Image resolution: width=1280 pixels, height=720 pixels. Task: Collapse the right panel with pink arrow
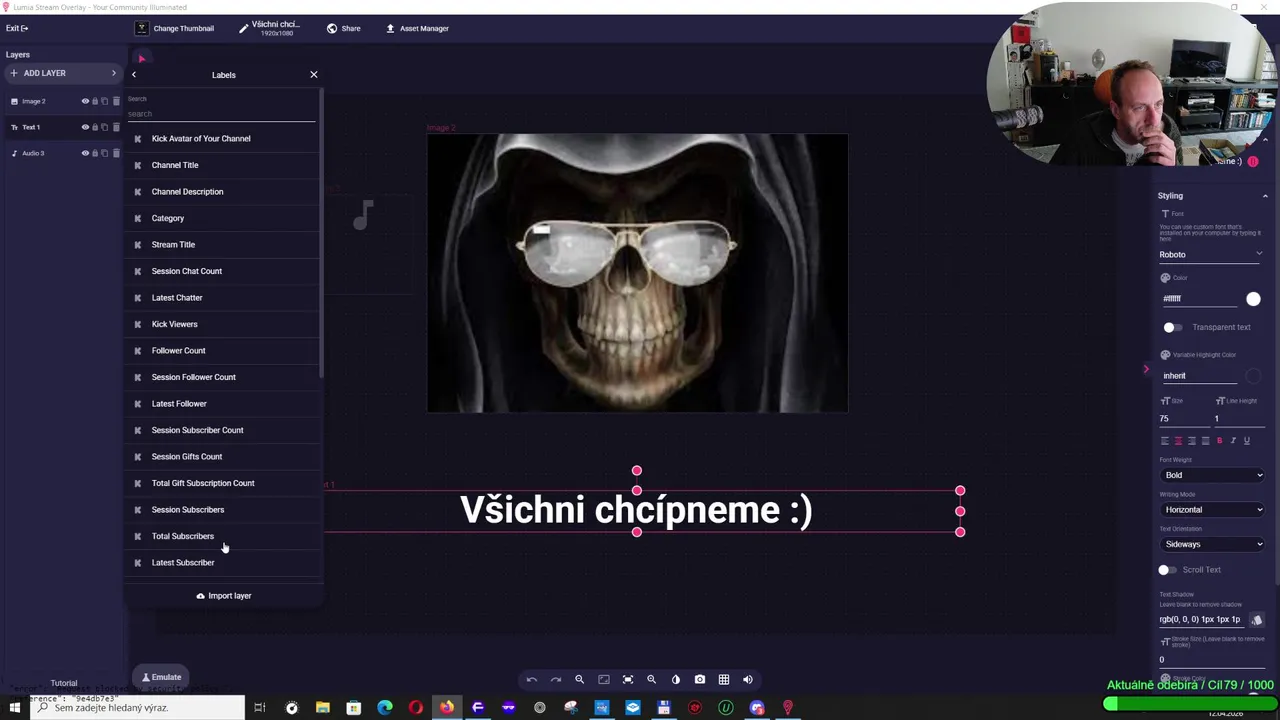click(1146, 369)
